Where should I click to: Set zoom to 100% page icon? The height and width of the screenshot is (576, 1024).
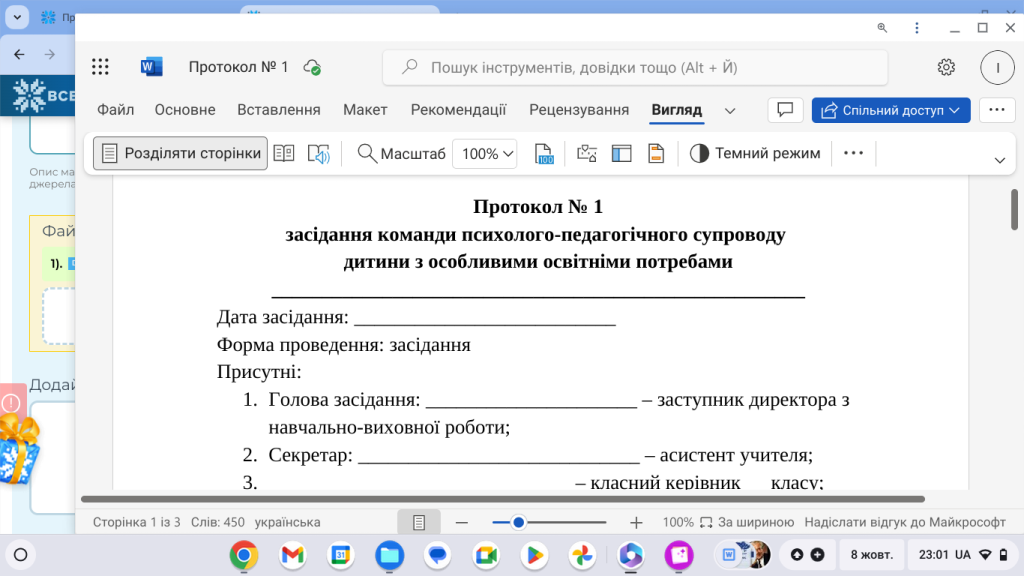[x=544, y=153]
